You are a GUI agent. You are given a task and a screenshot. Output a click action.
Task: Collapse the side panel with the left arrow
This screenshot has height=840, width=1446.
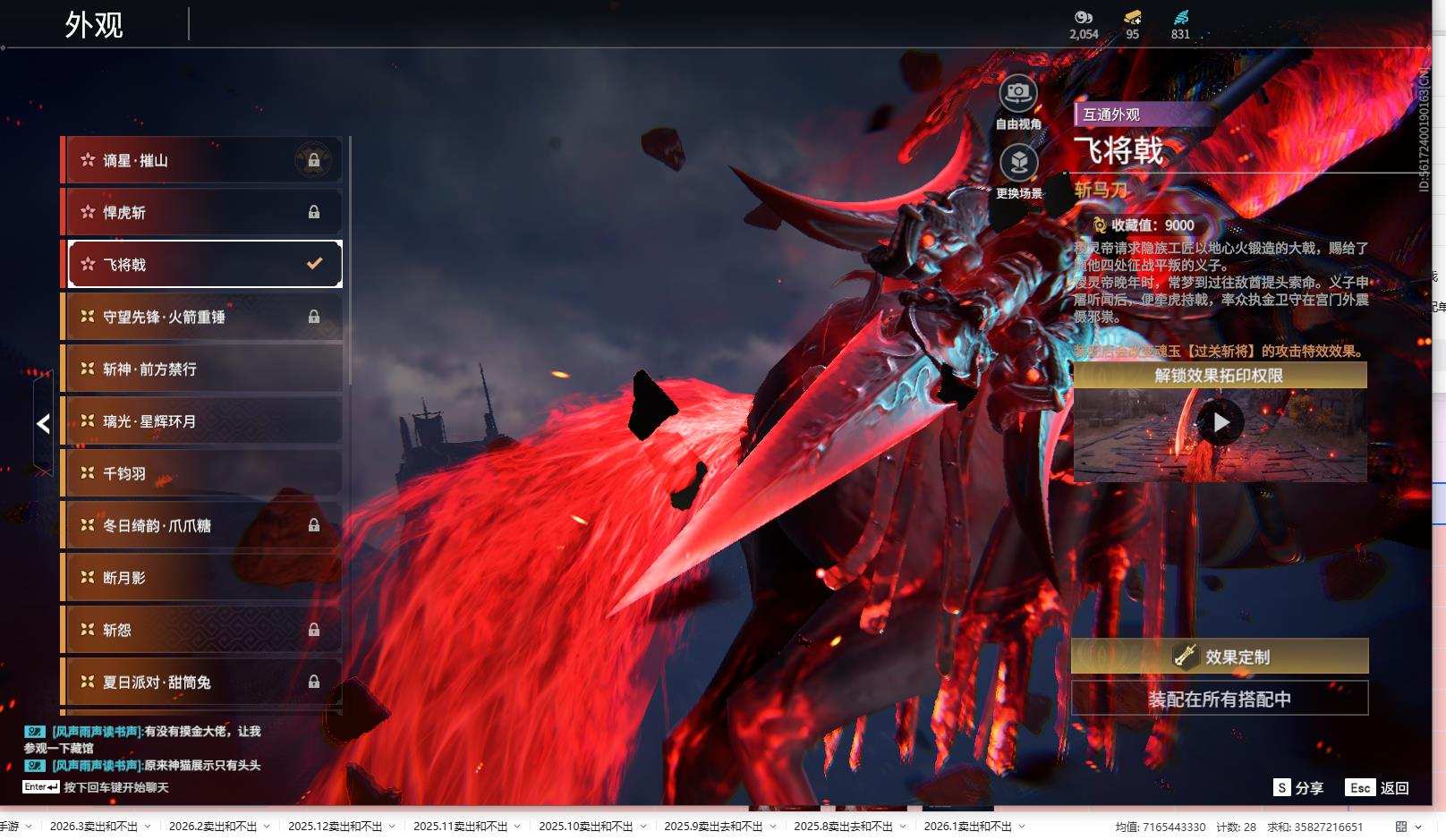[43, 424]
